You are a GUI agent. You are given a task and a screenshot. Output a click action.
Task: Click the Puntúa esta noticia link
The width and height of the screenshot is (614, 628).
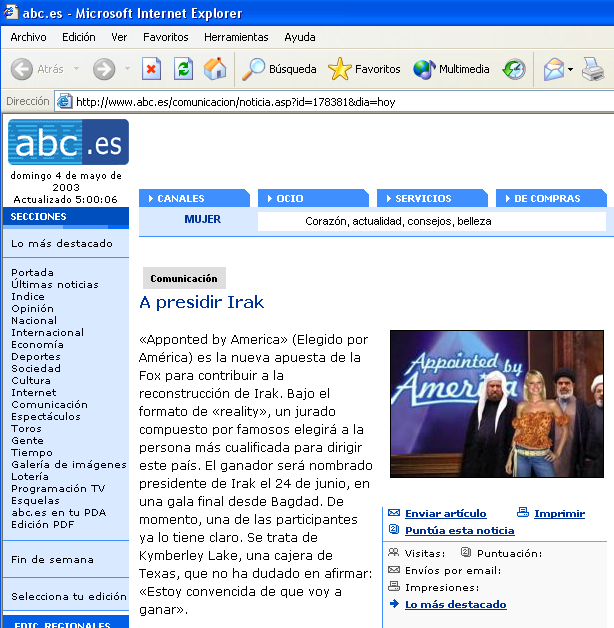[x=460, y=530]
